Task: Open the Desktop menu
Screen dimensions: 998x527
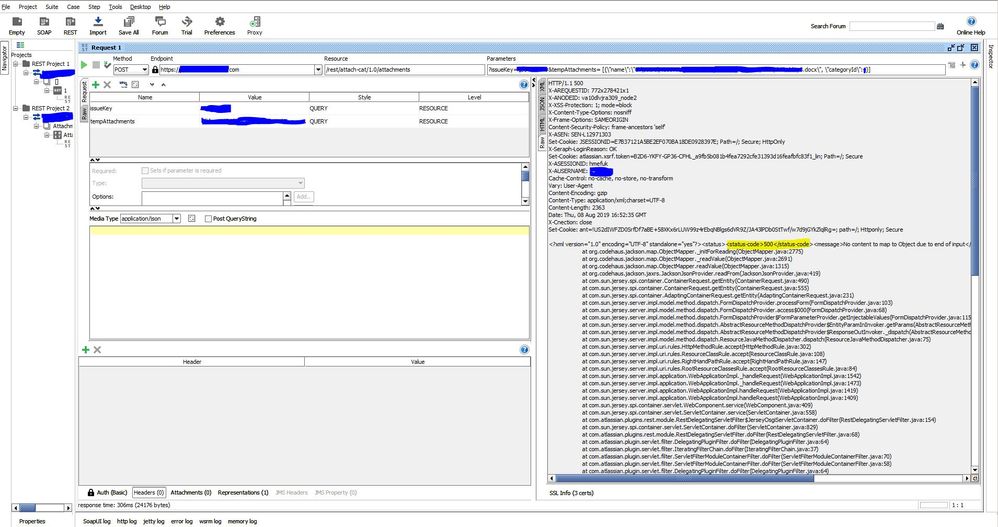Action: click(140, 6)
